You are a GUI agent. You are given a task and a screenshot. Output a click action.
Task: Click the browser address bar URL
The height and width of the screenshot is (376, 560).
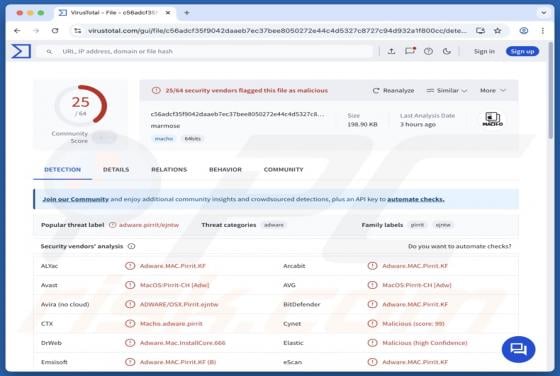click(x=277, y=31)
